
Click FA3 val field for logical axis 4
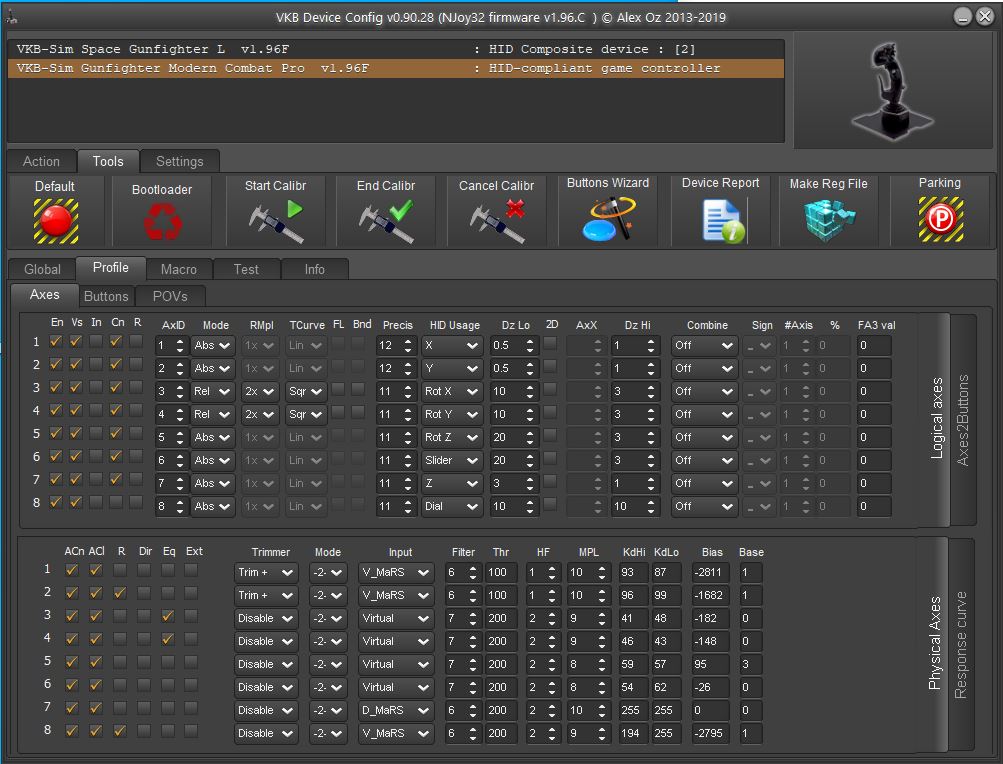click(874, 414)
